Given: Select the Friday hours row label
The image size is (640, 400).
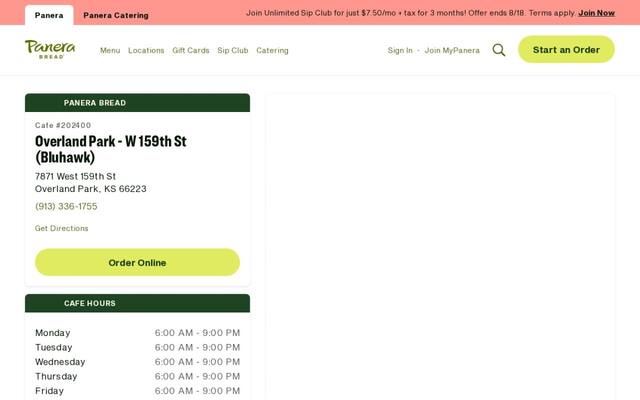Looking at the screenshot, I should (49, 391).
